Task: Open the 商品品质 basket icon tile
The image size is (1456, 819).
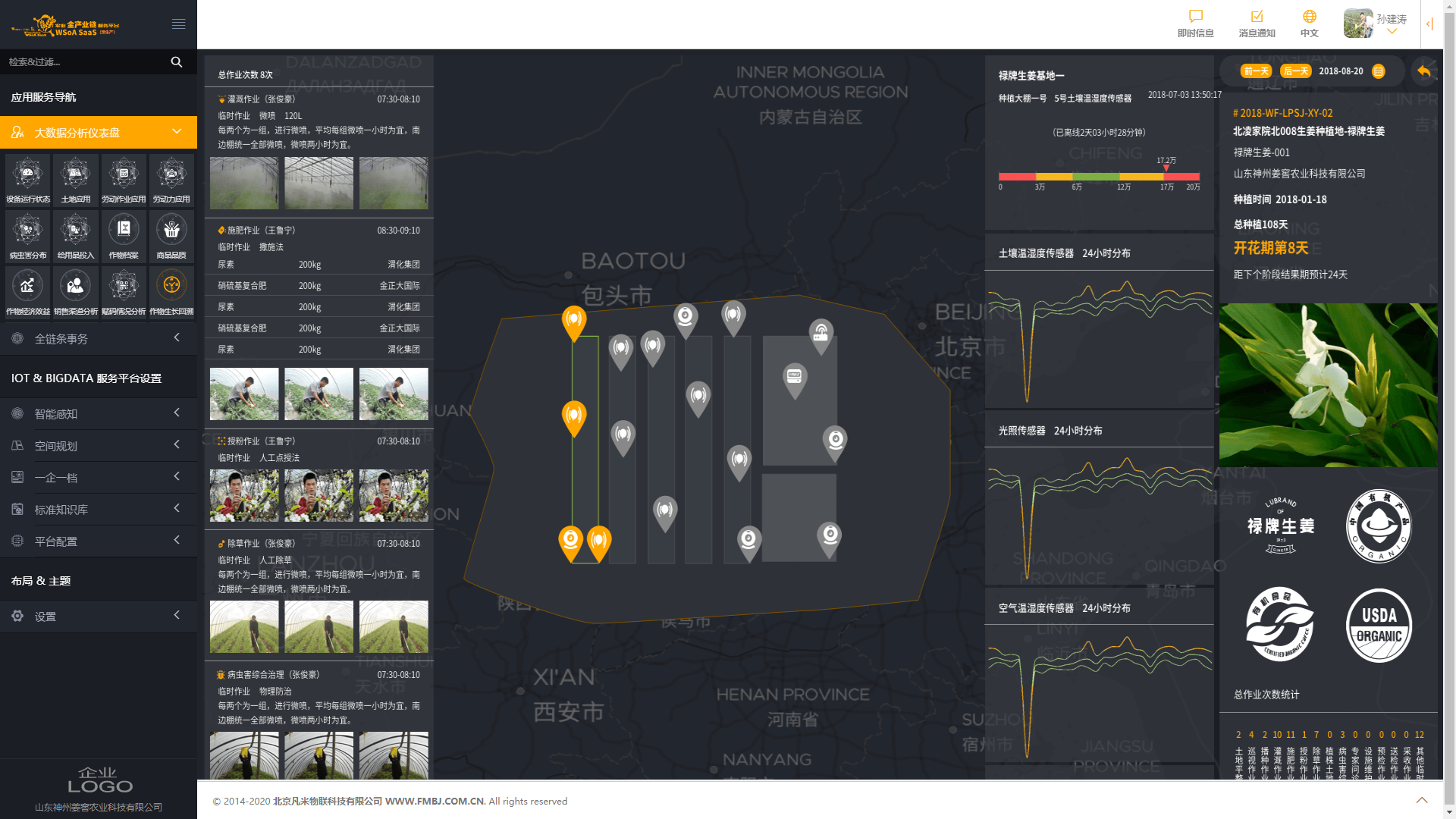Action: click(x=171, y=236)
